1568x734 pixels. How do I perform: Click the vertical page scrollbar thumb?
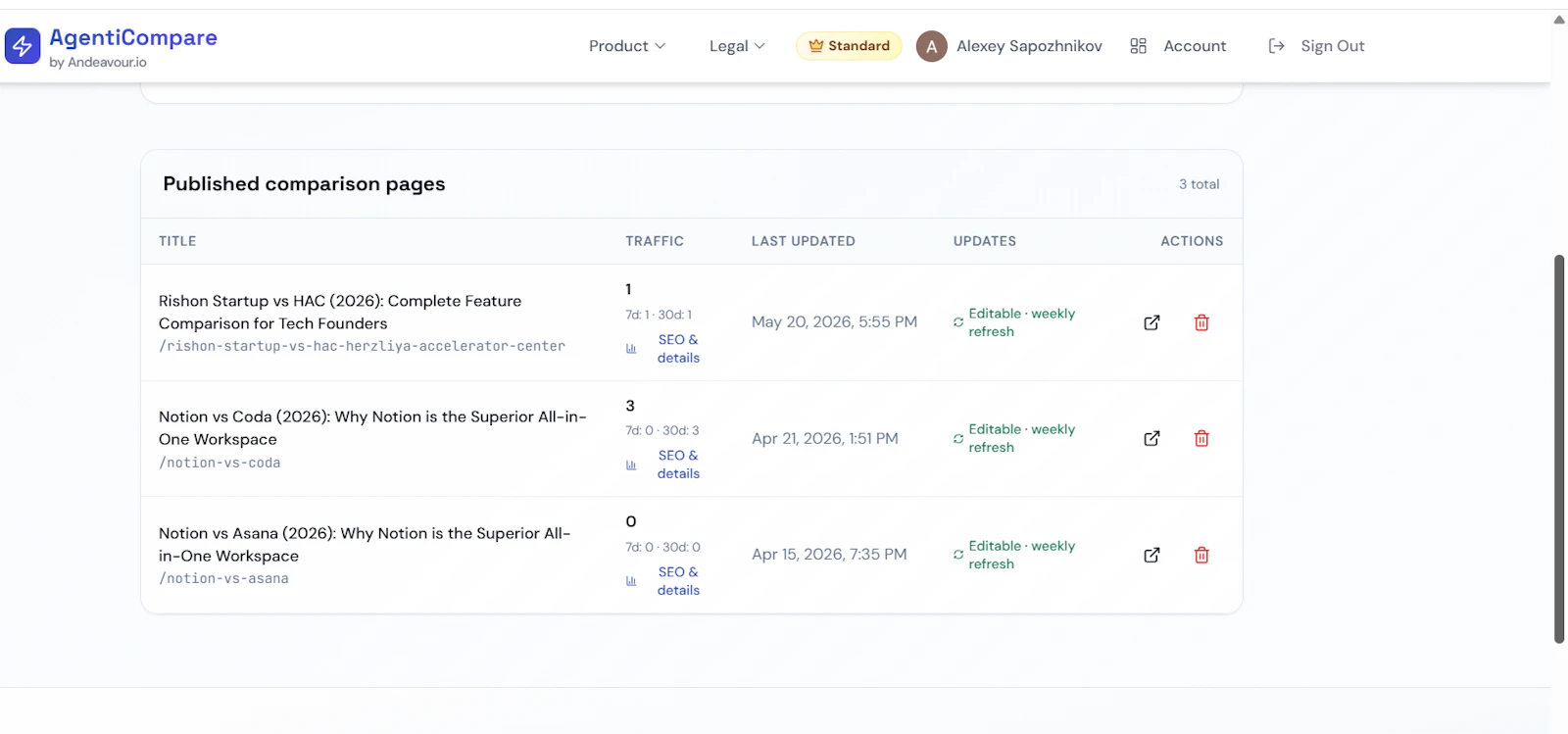(x=1559, y=449)
